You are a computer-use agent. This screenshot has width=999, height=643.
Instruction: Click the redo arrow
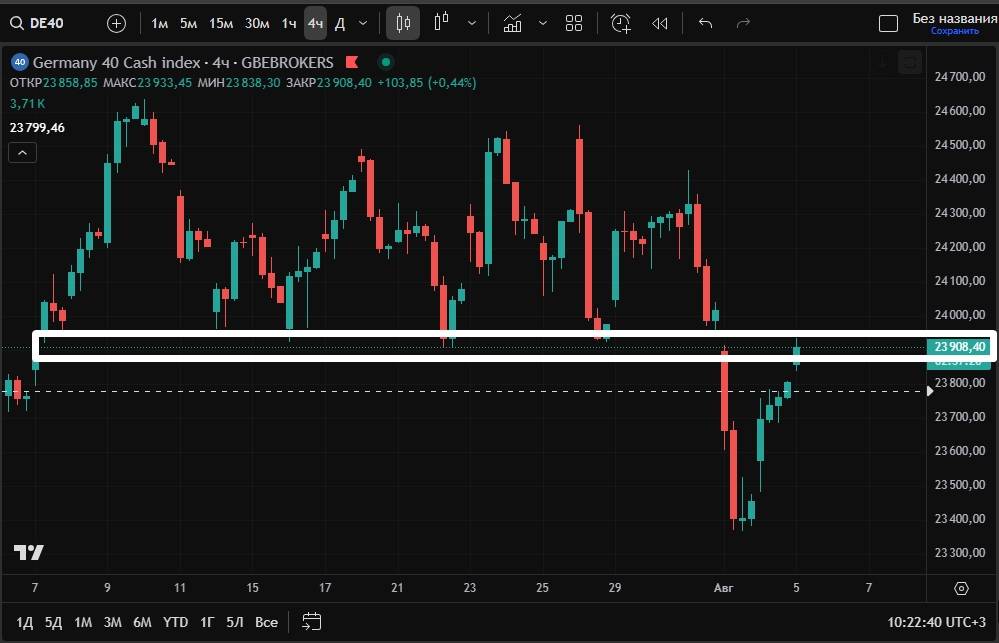pyautogui.click(x=743, y=23)
